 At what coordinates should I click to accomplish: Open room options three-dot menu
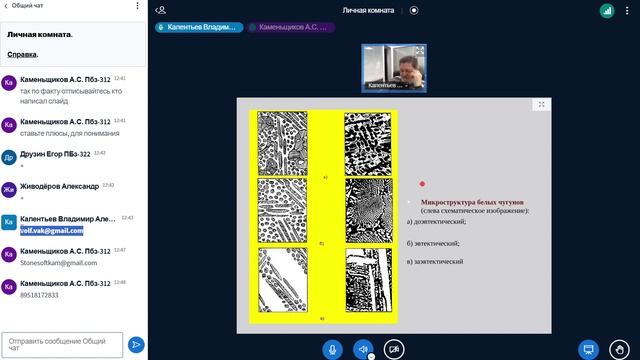627,11
